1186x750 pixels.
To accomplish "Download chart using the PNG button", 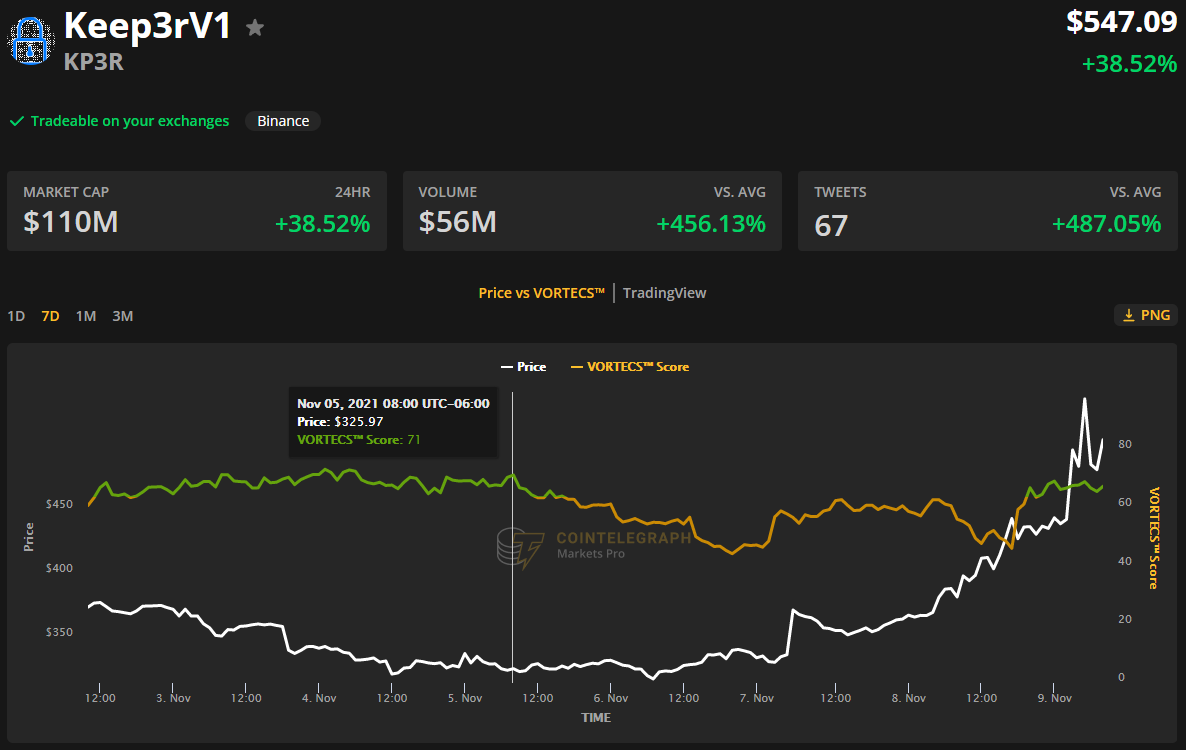I will (x=1146, y=315).
